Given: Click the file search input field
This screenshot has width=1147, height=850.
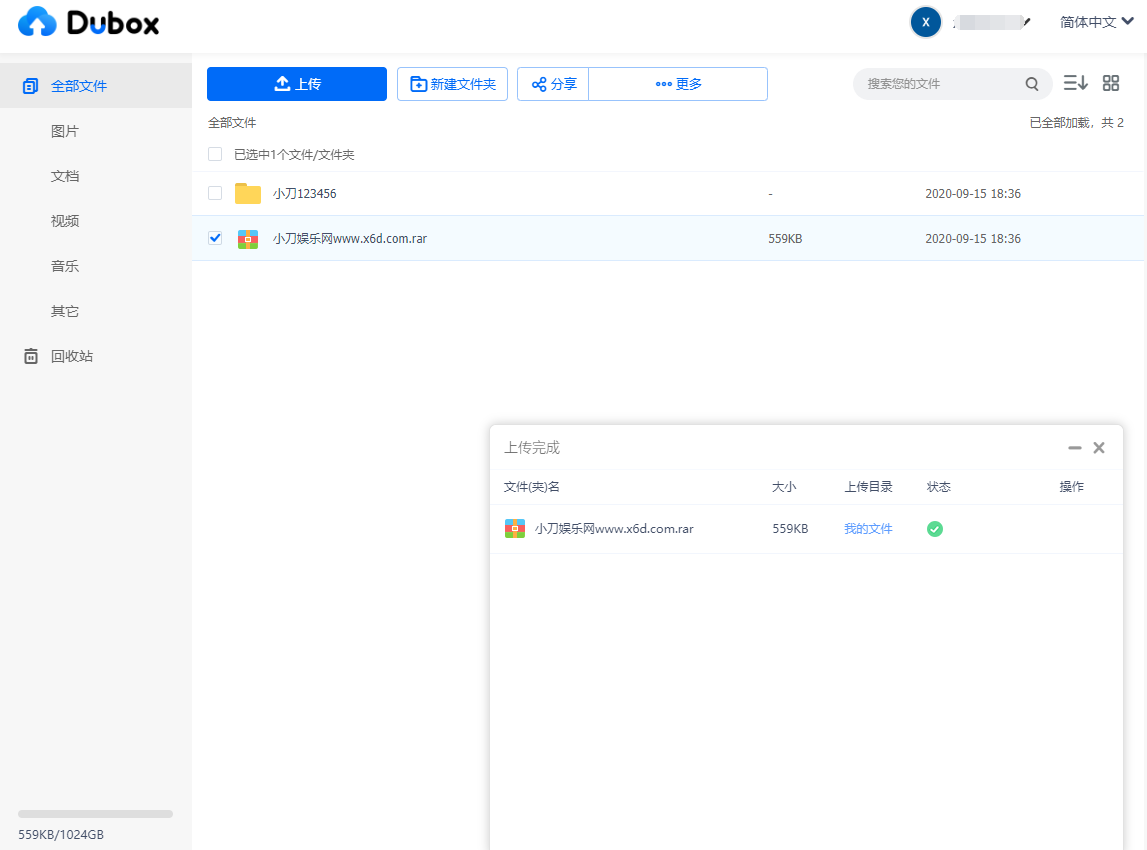Looking at the screenshot, I should coord(940,84).
